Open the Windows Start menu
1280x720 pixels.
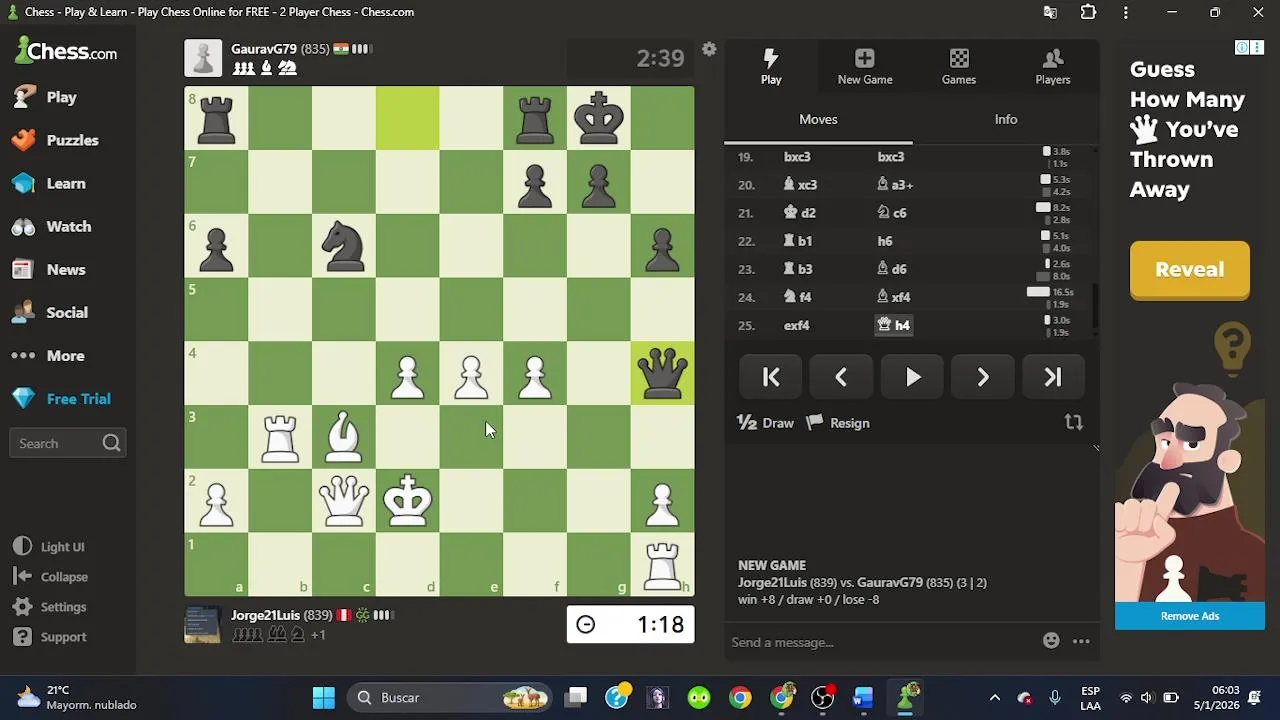click(x=323, y=697)
